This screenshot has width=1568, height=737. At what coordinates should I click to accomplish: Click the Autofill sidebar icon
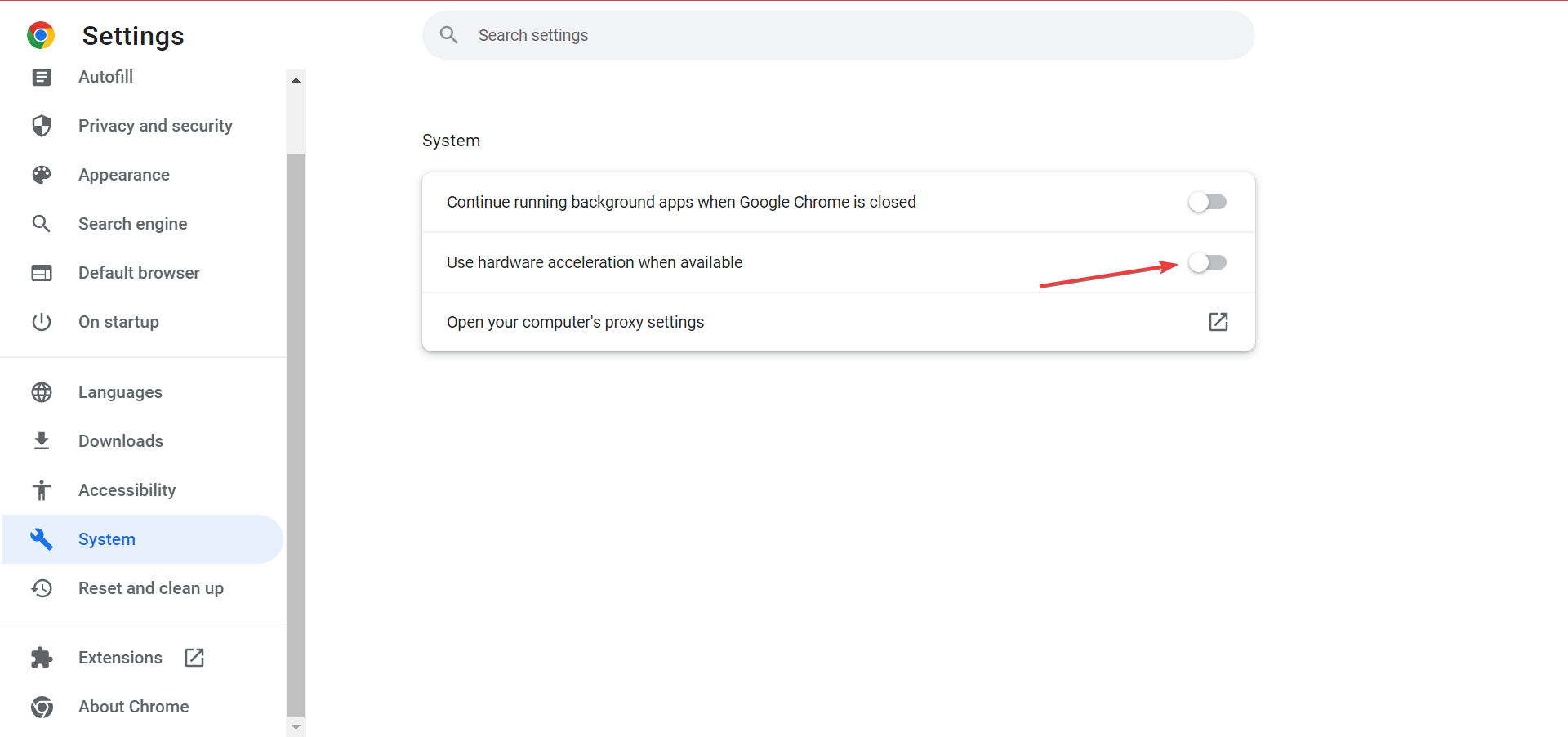point(42,77)
